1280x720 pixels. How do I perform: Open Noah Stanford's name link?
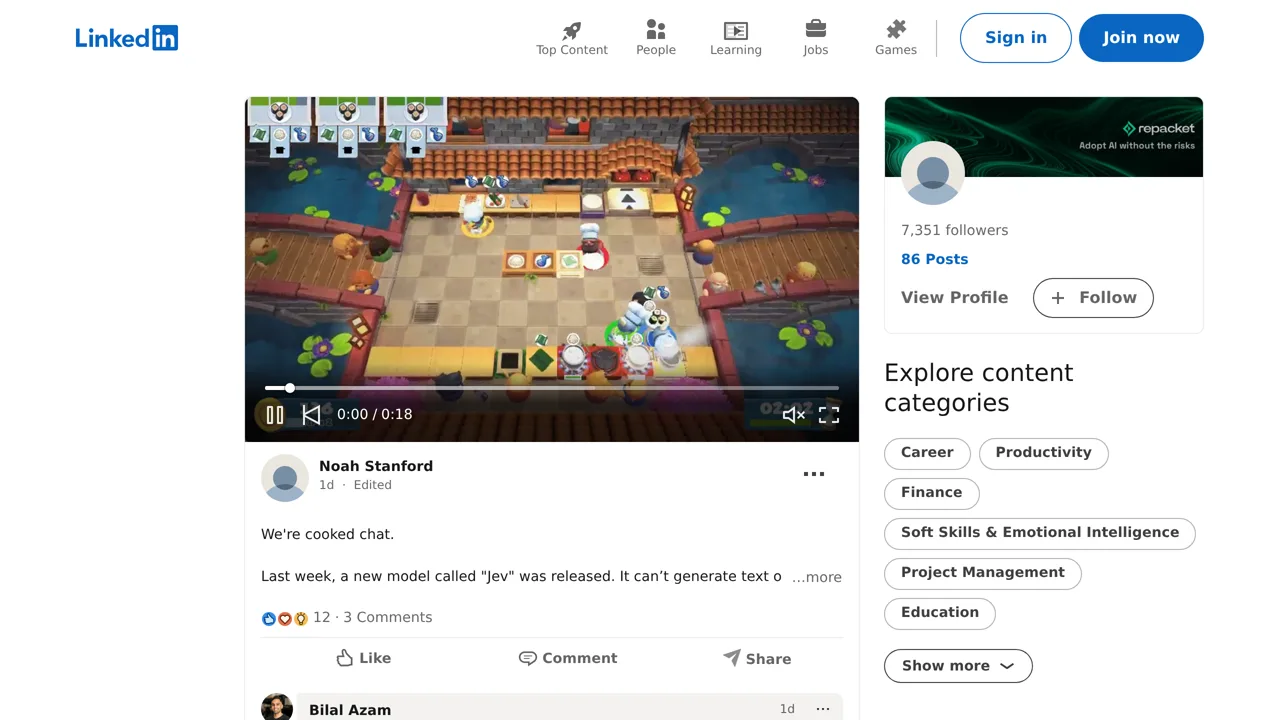point(376,466)
